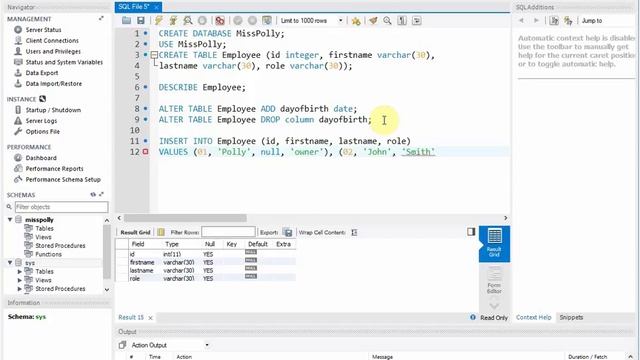Expand Tables under sys schema
This screenshot has height=360, width=640.
(x=19, y=271)
